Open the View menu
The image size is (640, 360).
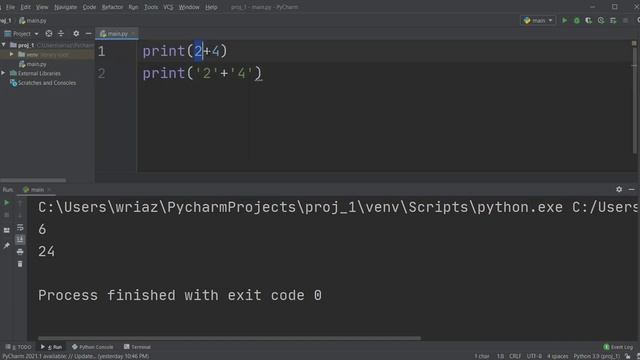click(x=42, y=7)
